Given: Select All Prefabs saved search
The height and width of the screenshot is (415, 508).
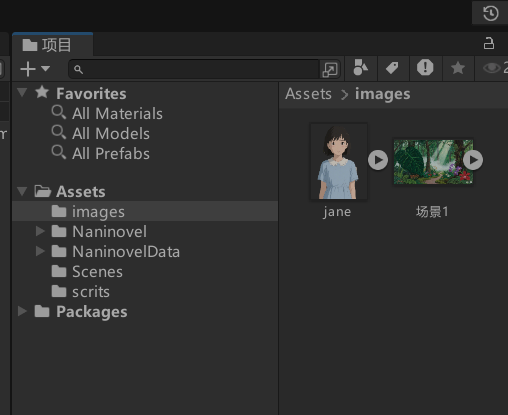Looking at the screenshot, I should click(x=101, y=153).
